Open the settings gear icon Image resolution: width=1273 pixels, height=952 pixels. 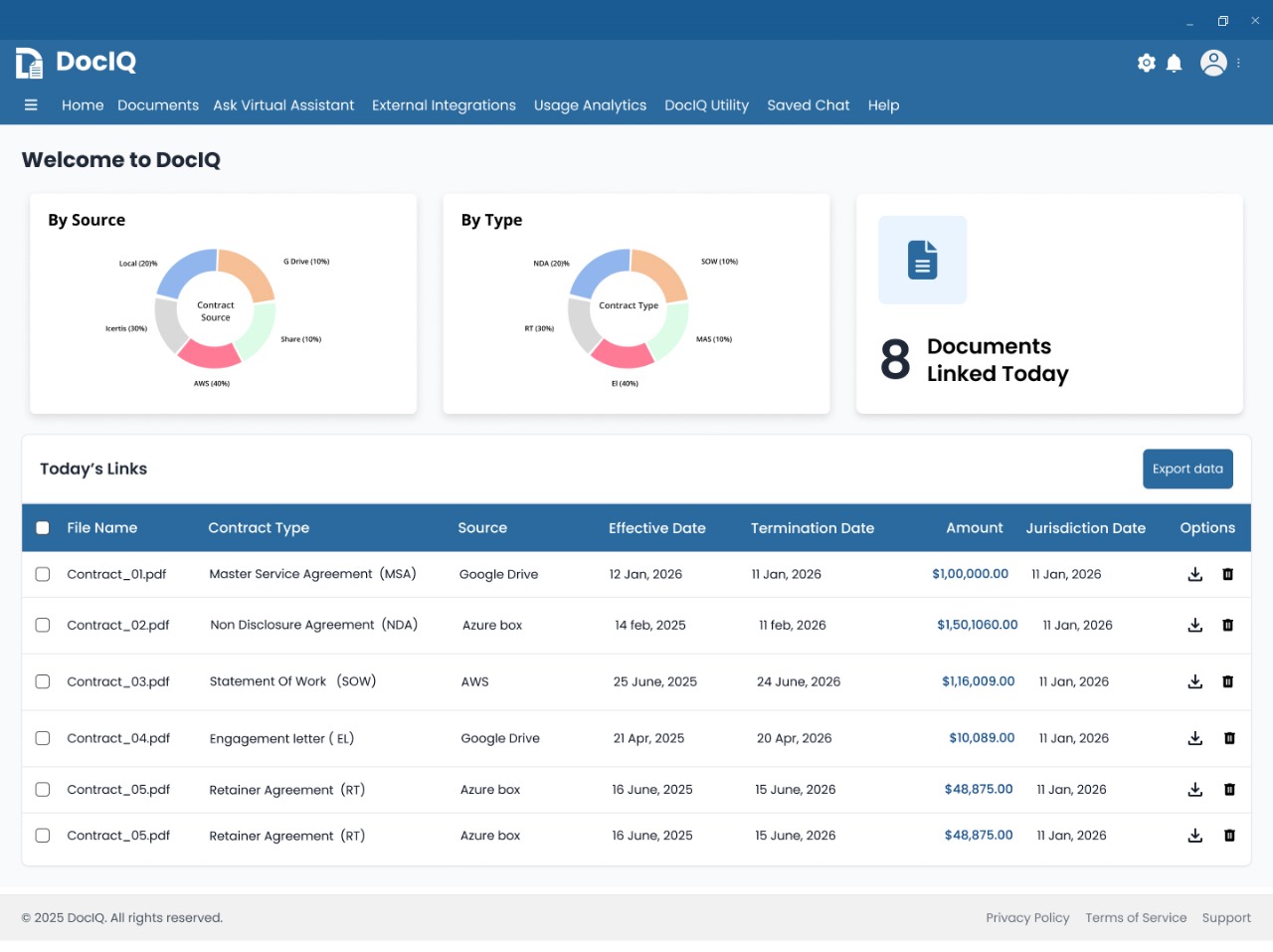[x=1147, y=63]
